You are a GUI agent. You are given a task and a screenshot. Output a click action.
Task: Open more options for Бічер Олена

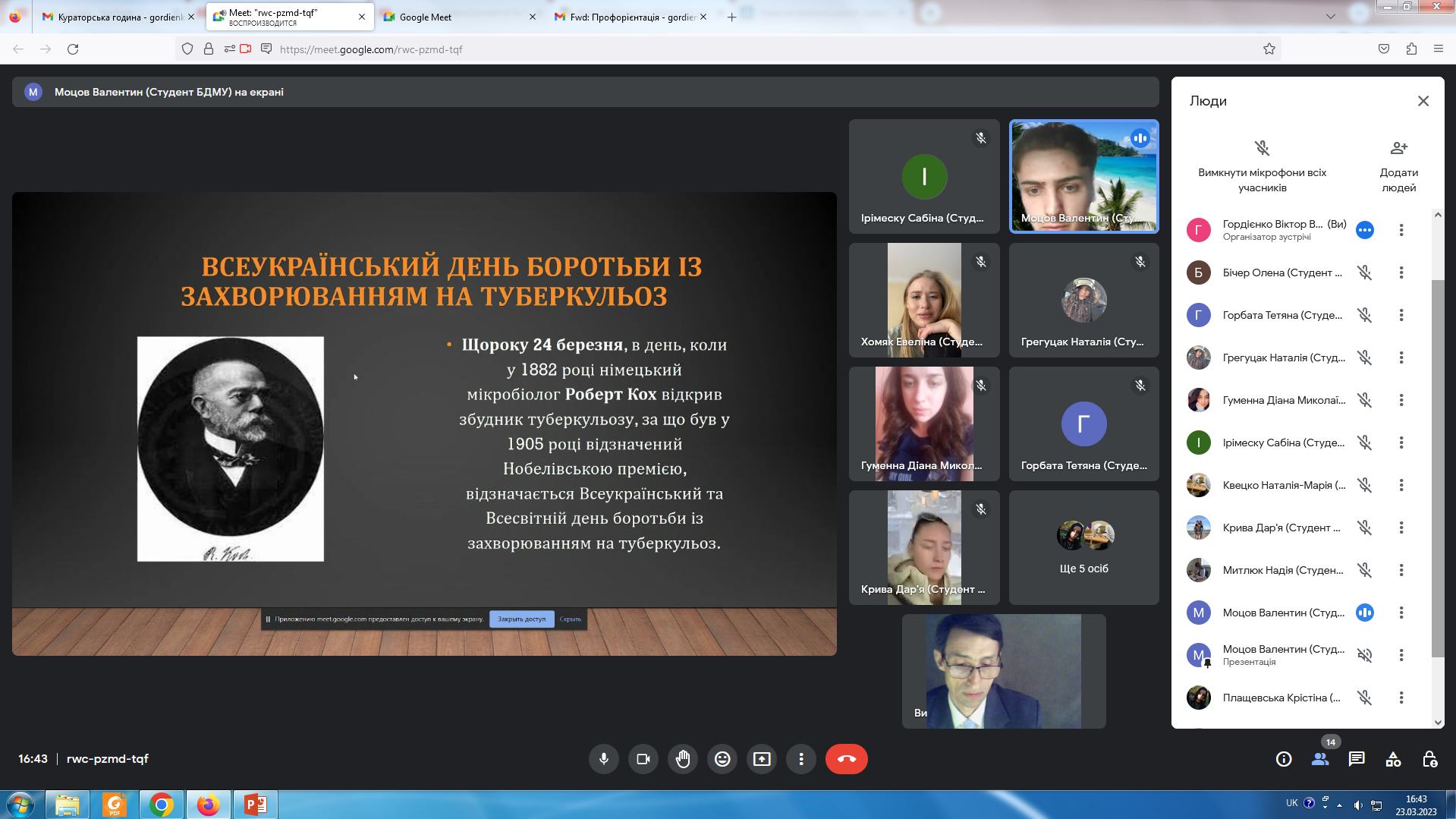pyautogui.click(x=1401, y=272)
